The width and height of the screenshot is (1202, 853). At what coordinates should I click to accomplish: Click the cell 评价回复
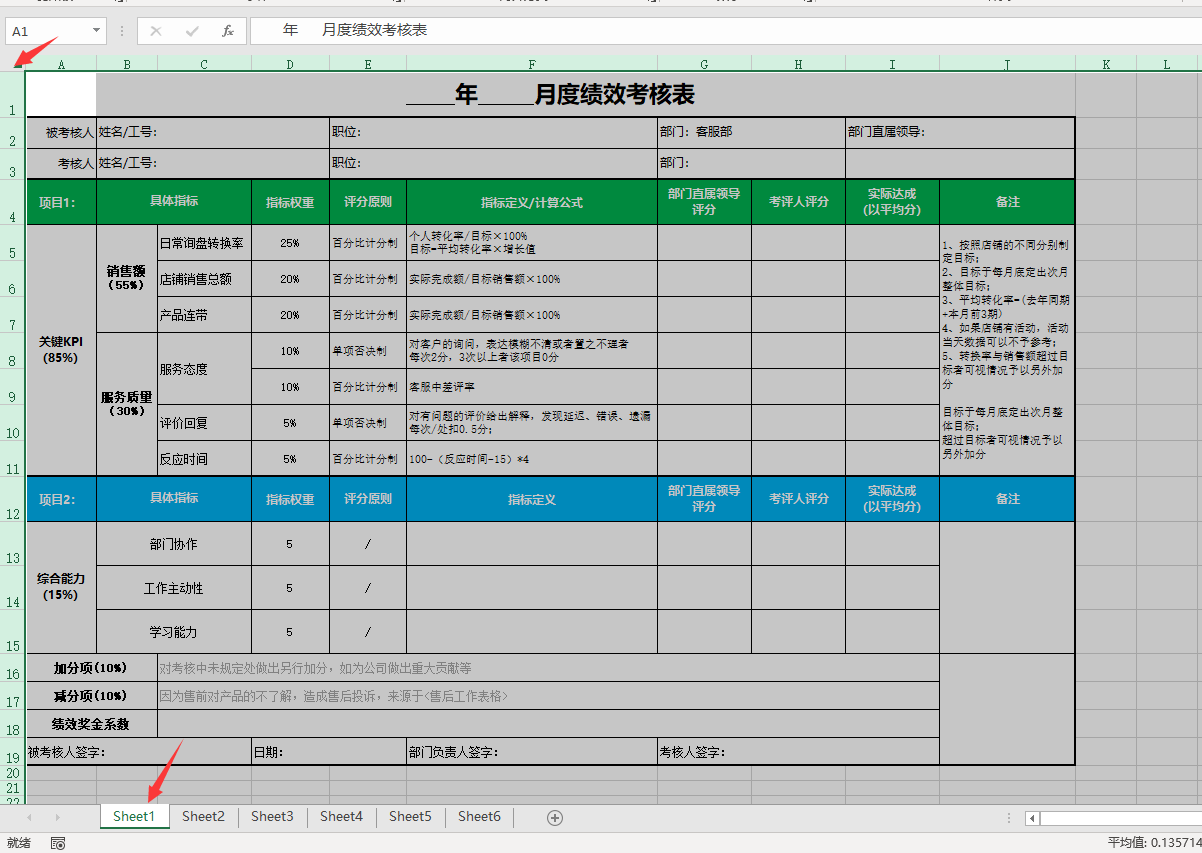[204, 423]
